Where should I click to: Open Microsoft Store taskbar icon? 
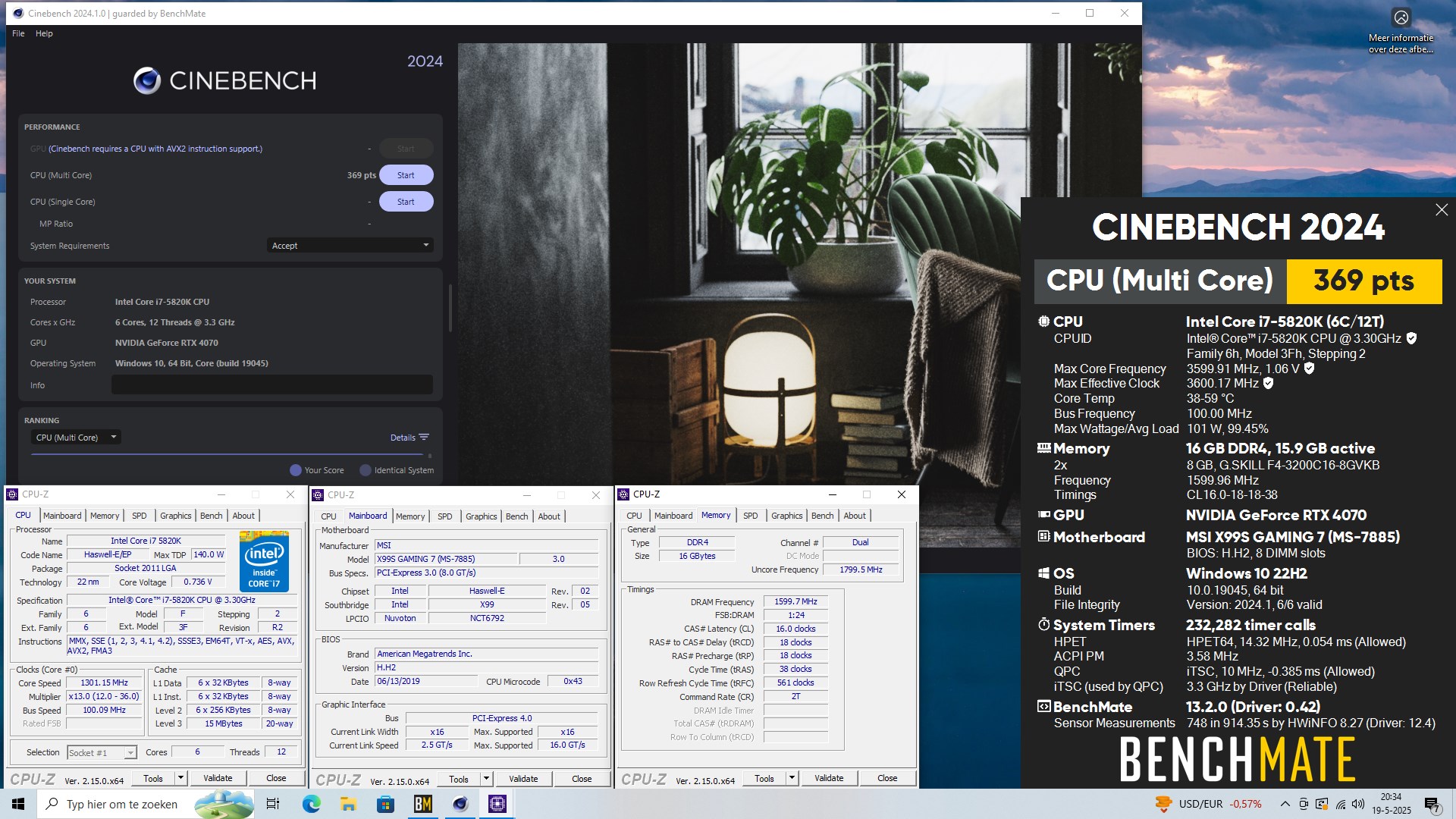(x=385, y=804)
